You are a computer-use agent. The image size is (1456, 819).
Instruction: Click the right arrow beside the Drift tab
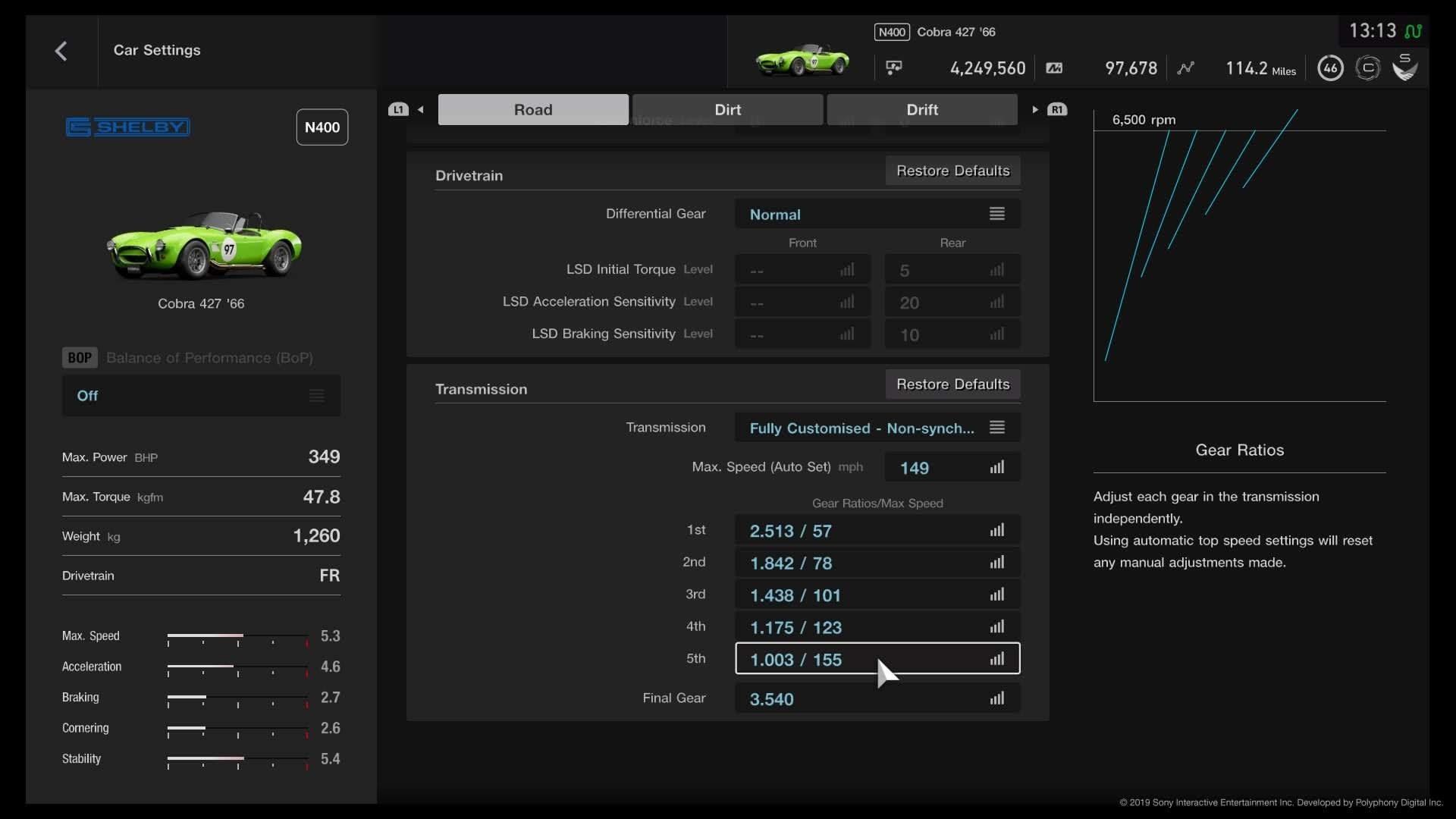point(1035,109)
